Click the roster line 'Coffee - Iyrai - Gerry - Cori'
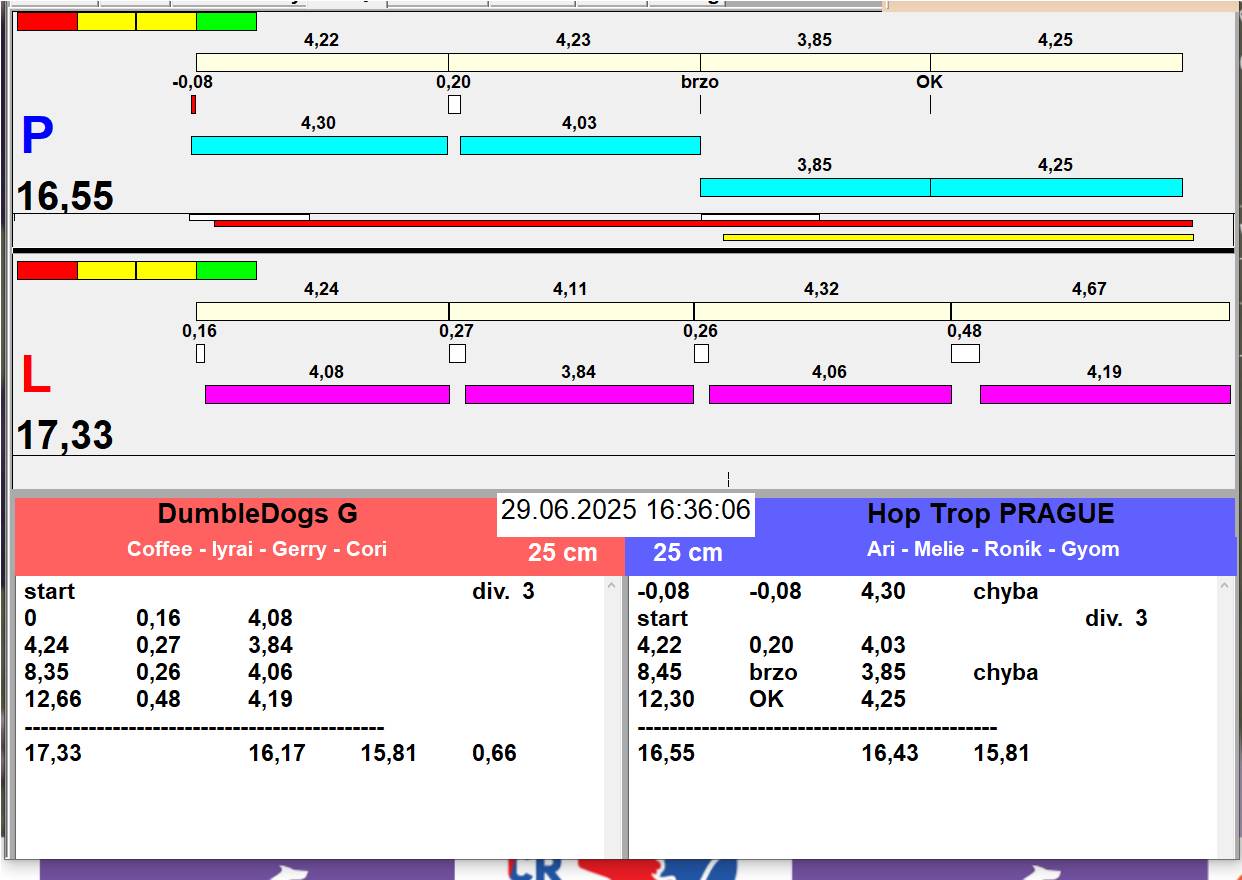The width and height of the screenshot is (1242, 880). pos(257,549)
